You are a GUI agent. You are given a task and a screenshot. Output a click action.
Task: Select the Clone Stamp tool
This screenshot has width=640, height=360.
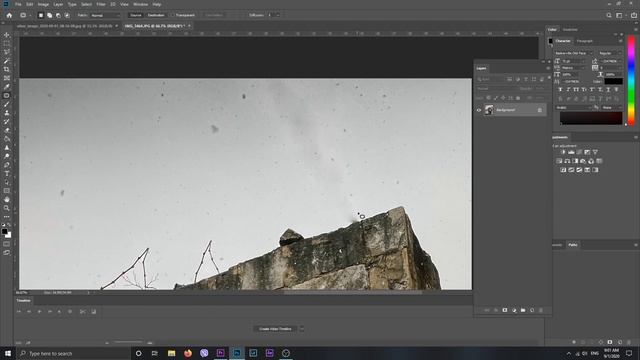click(x=7, y=113)
